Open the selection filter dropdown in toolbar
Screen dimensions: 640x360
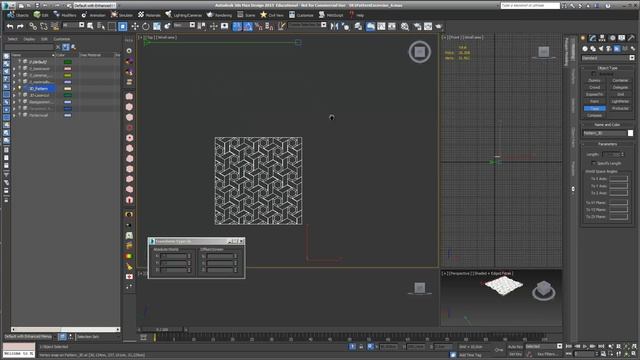[73, 25]
